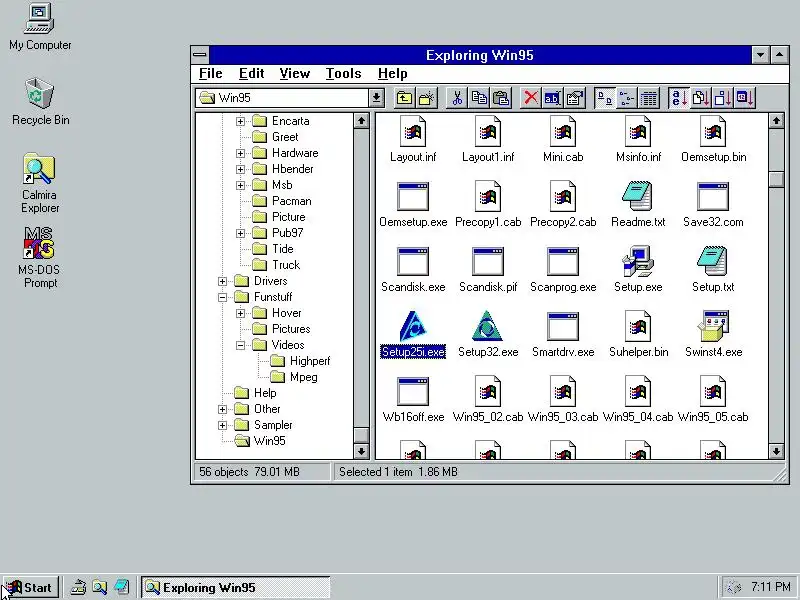The image size is (800, 600).
Task: Click the file pane scrollbar thumb
Action: point(776,180)
